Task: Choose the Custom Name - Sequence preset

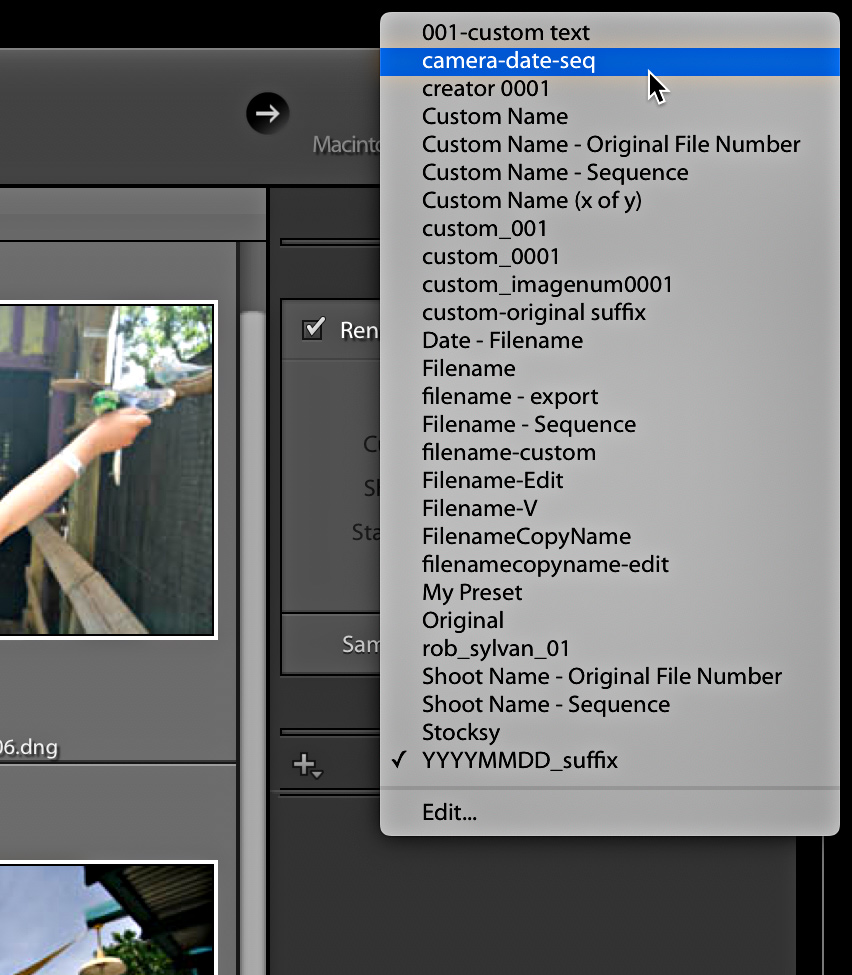Action: 555,172
